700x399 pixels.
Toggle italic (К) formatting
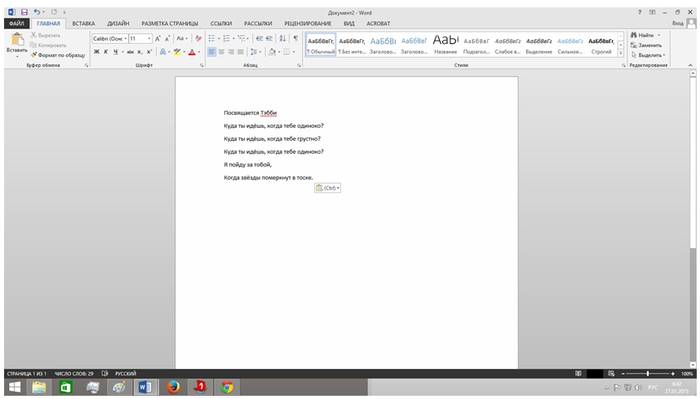coord(106,52)
